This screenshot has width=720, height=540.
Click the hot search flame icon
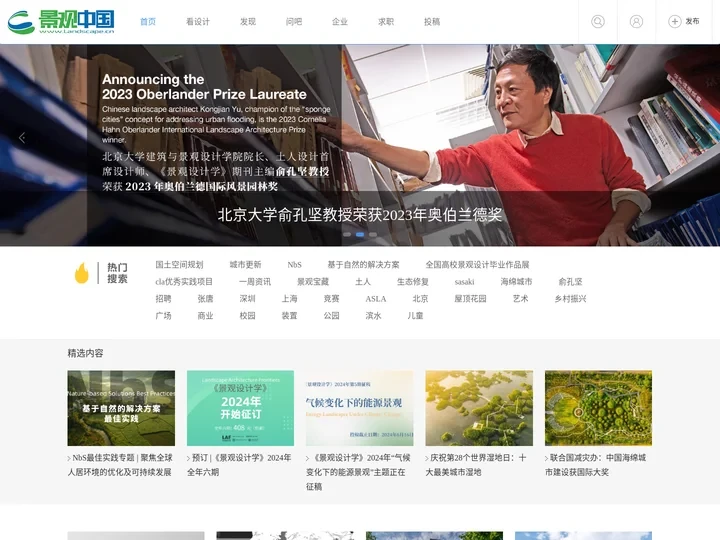[x=82, y=273]
